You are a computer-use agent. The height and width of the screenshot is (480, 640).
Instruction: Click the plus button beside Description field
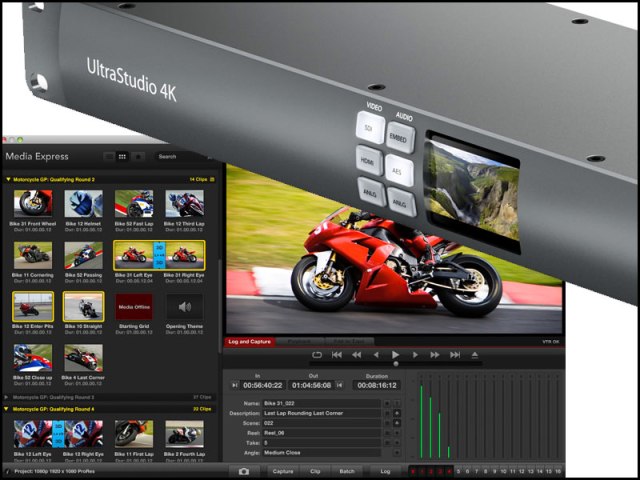(396, 413)
